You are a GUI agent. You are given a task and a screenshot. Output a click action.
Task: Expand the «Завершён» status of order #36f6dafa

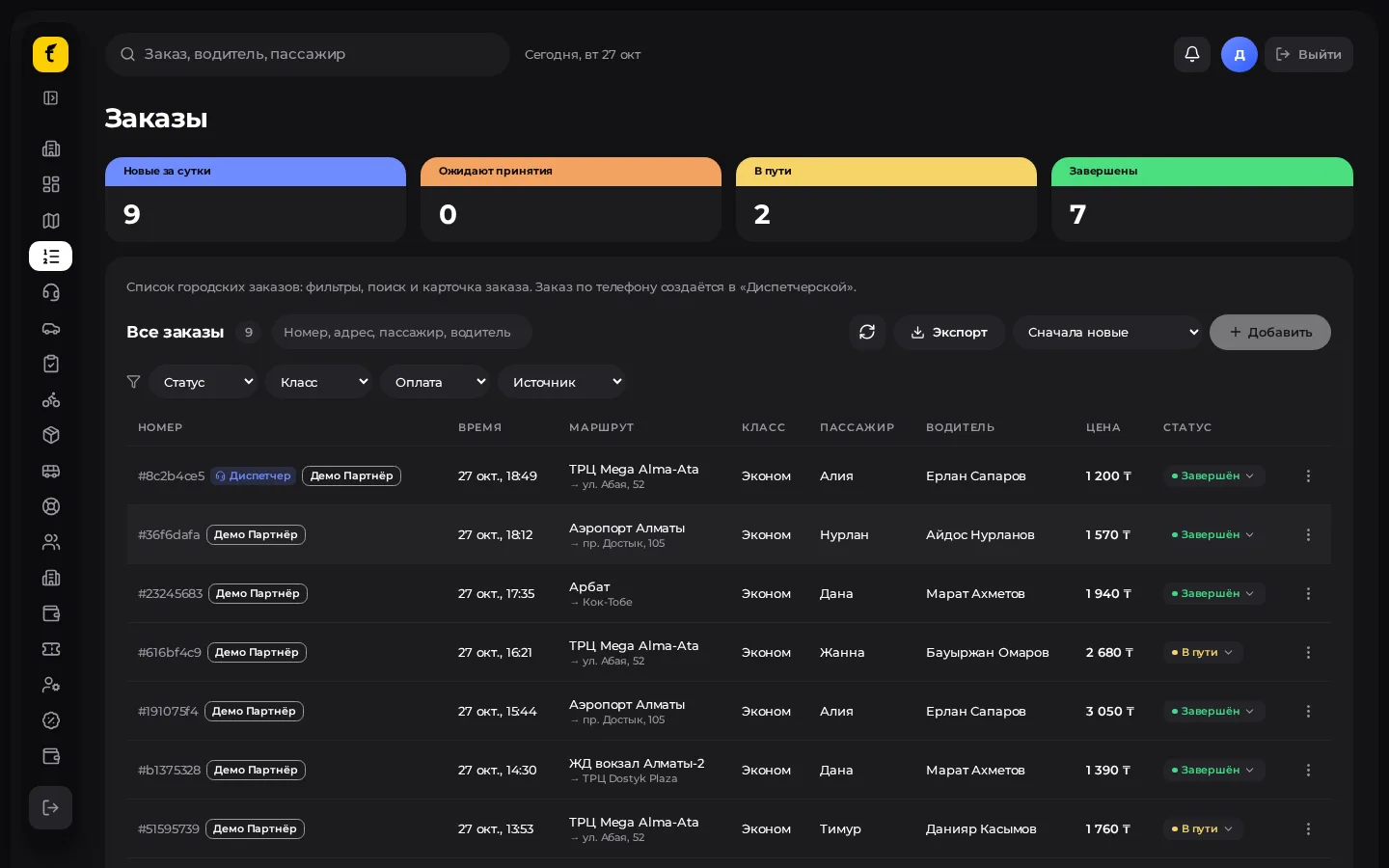point(1213,534)
